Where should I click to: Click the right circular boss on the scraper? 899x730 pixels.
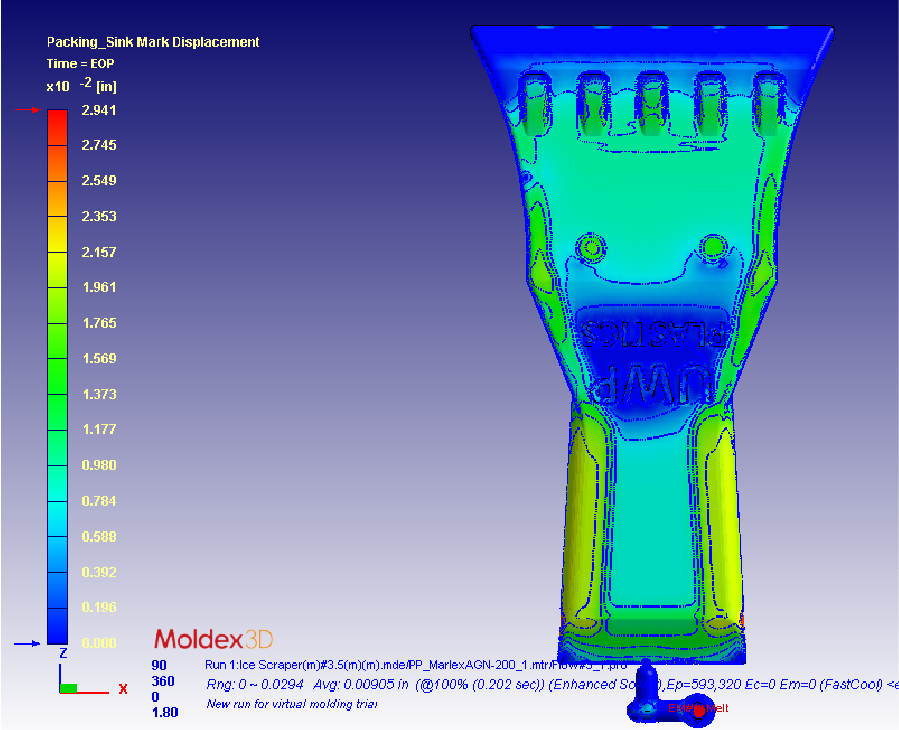pyautogui.click(x=713, y=248)
